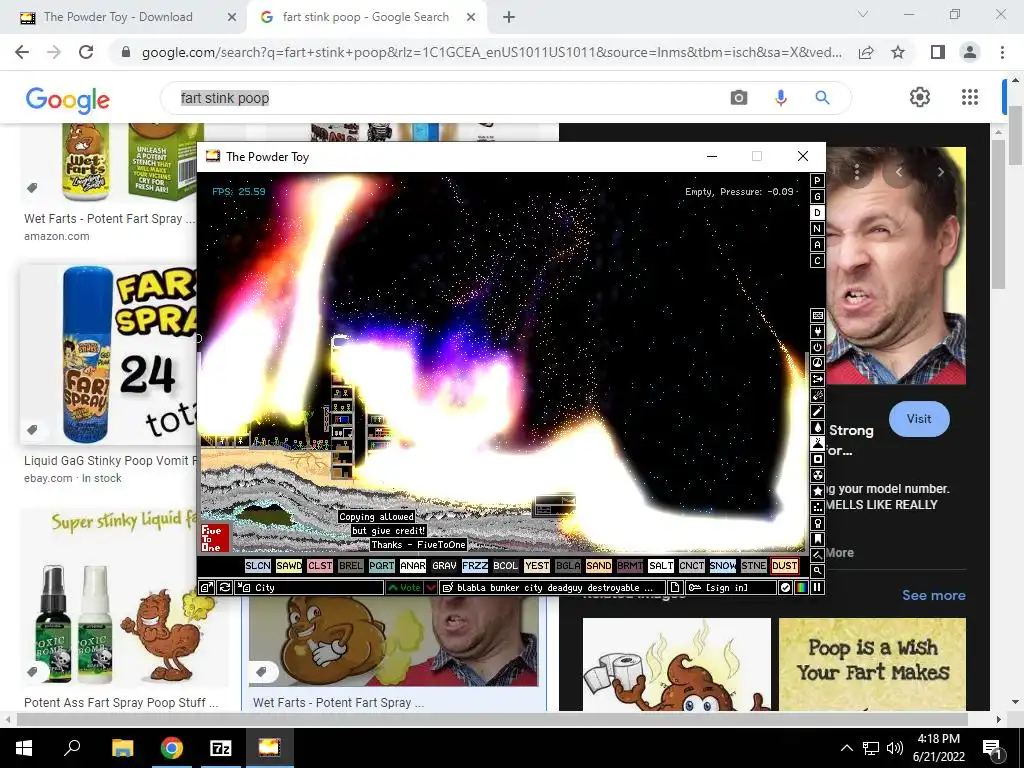This screenshot has height=768, width=1024.
Task: Switch to The Powder Toy - Download tab
Action: click(x=128, y=17)
